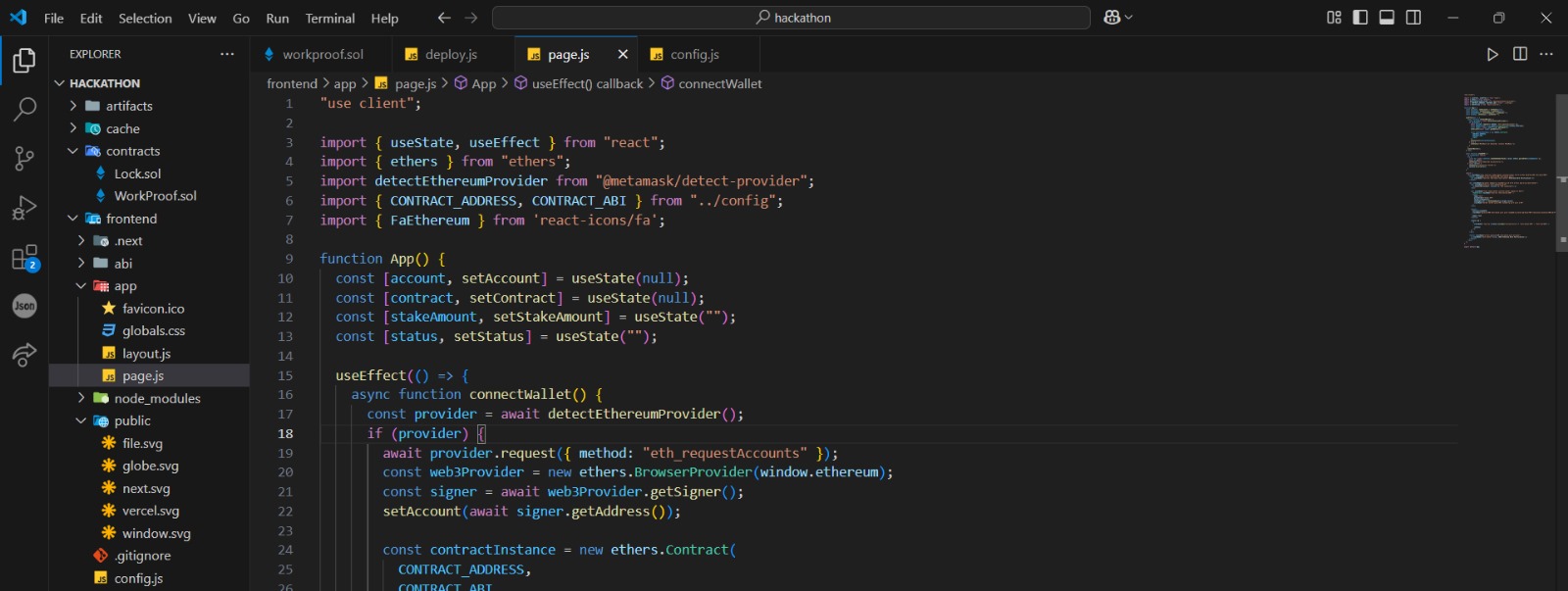Switch to the deploy.js tab

coord(453,54)
